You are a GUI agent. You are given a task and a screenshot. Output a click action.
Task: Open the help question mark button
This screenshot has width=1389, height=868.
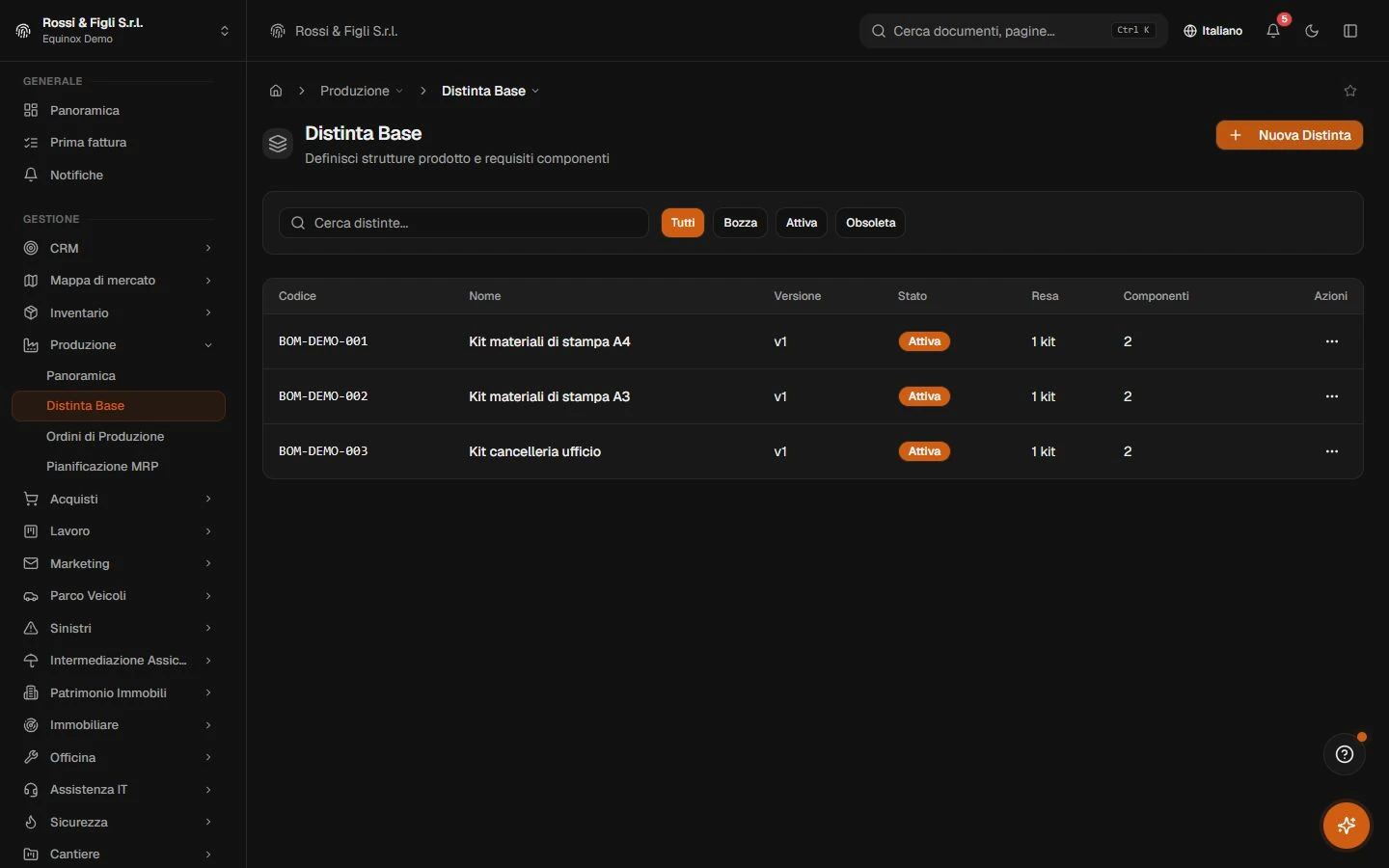[1345, 754]
